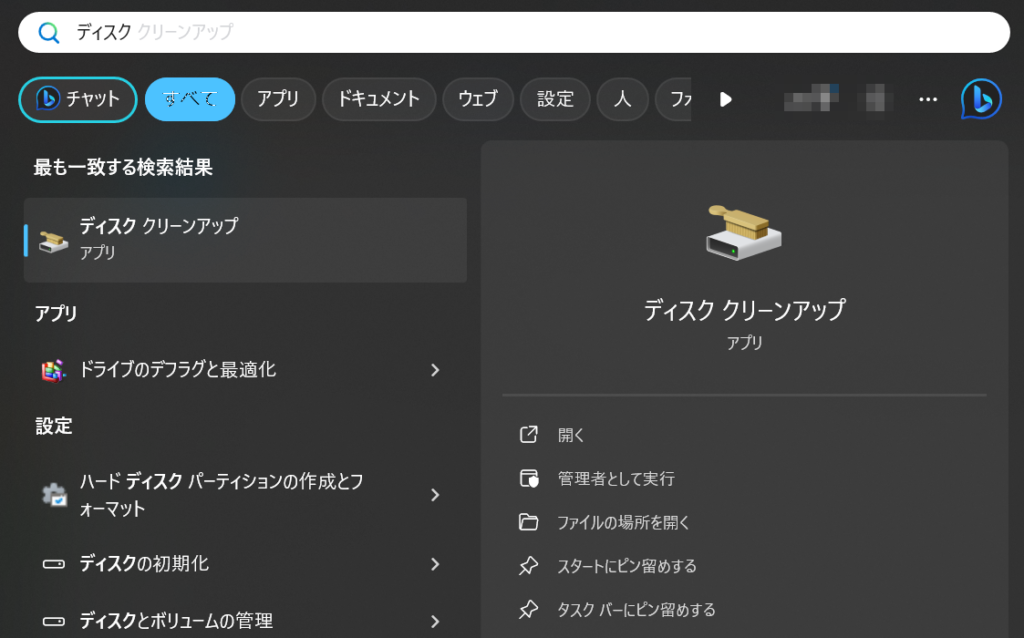Switch to the ドキュメント filter tab
The width and height of the screenshot is (1024, 638).
(379, 99)
